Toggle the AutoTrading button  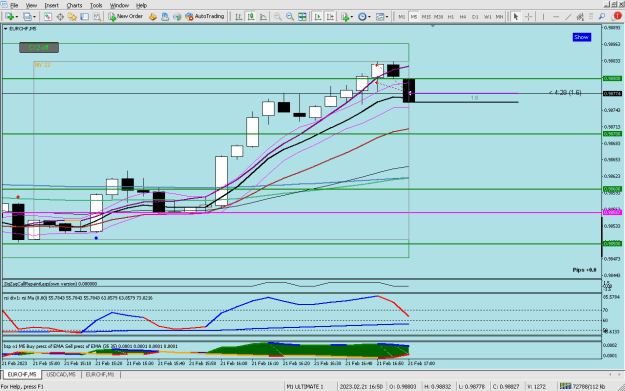(204, 17)
